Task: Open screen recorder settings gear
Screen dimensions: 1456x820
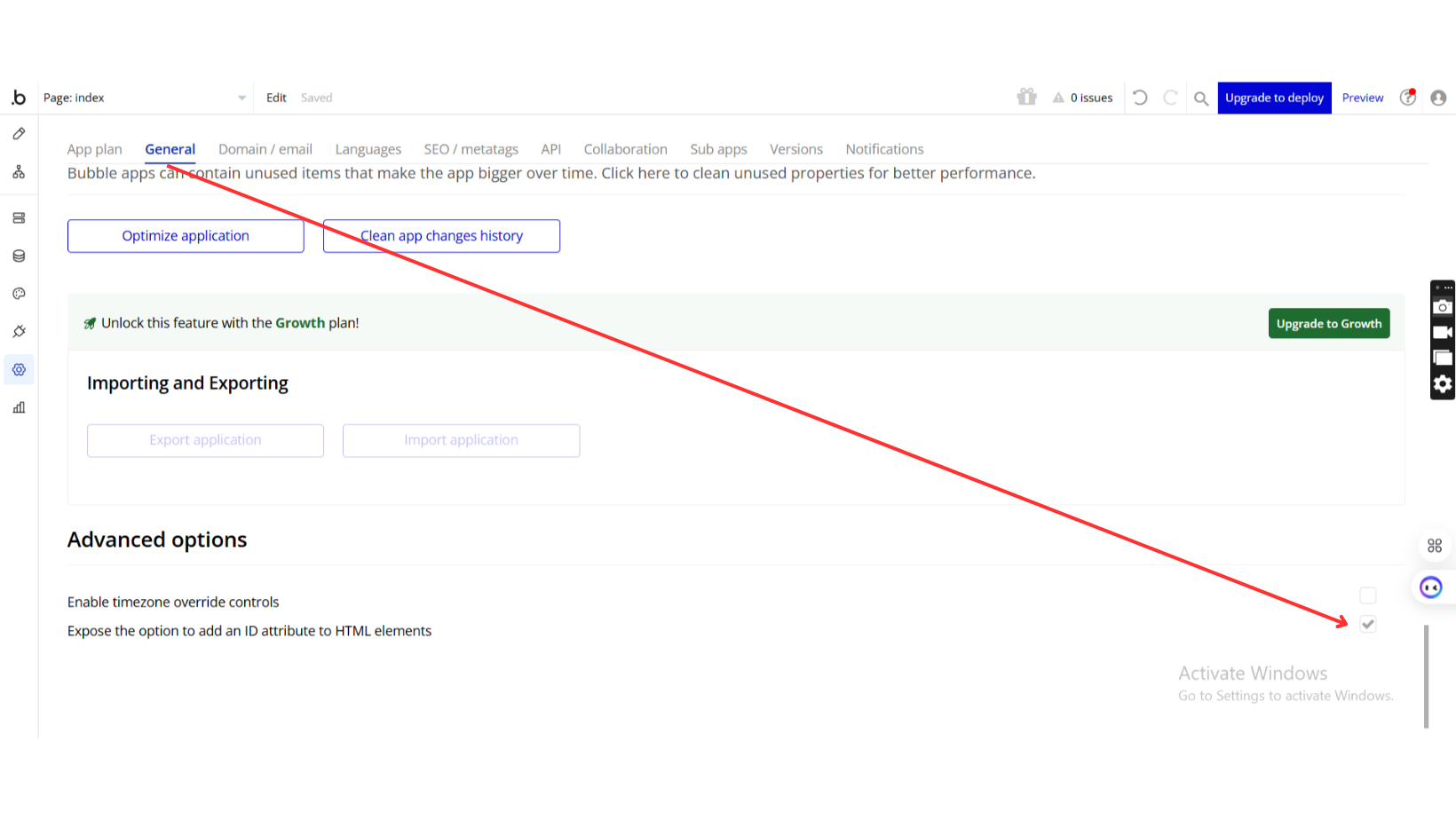Action: click(x=1443, y=384)
